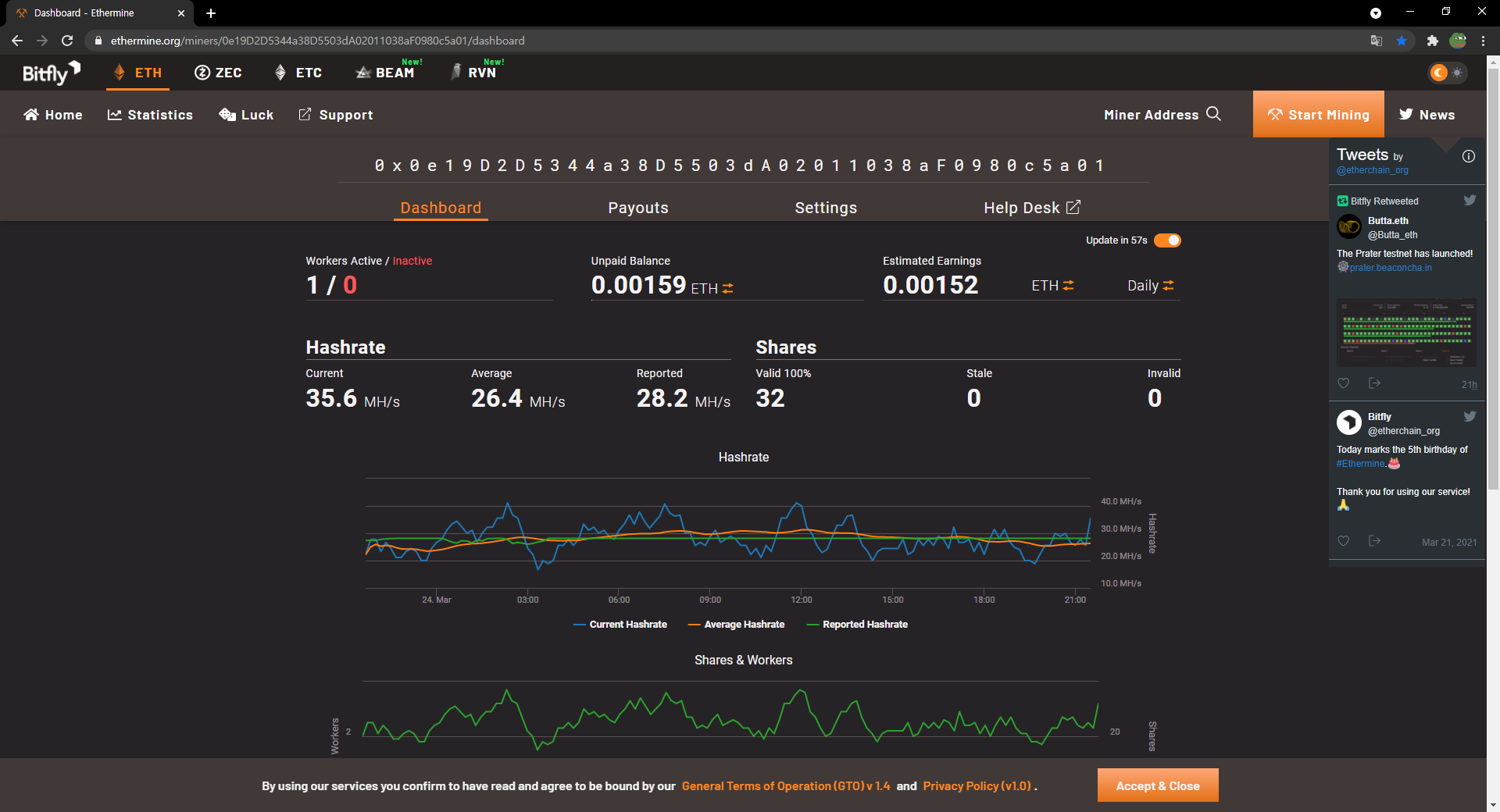Open the Prater testnet tweet image
This screenshot has height=812, width=1500.
tap(1406, 332)
